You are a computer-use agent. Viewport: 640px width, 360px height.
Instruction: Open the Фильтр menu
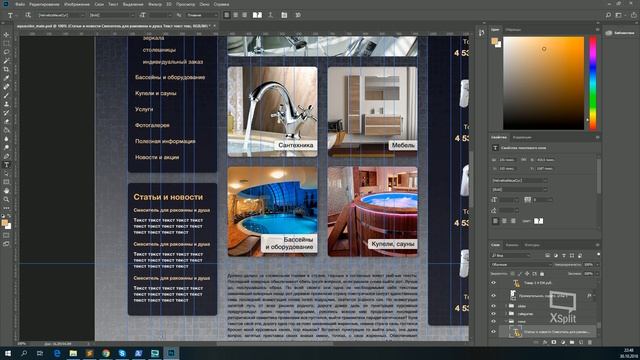(x=155, y=4)
